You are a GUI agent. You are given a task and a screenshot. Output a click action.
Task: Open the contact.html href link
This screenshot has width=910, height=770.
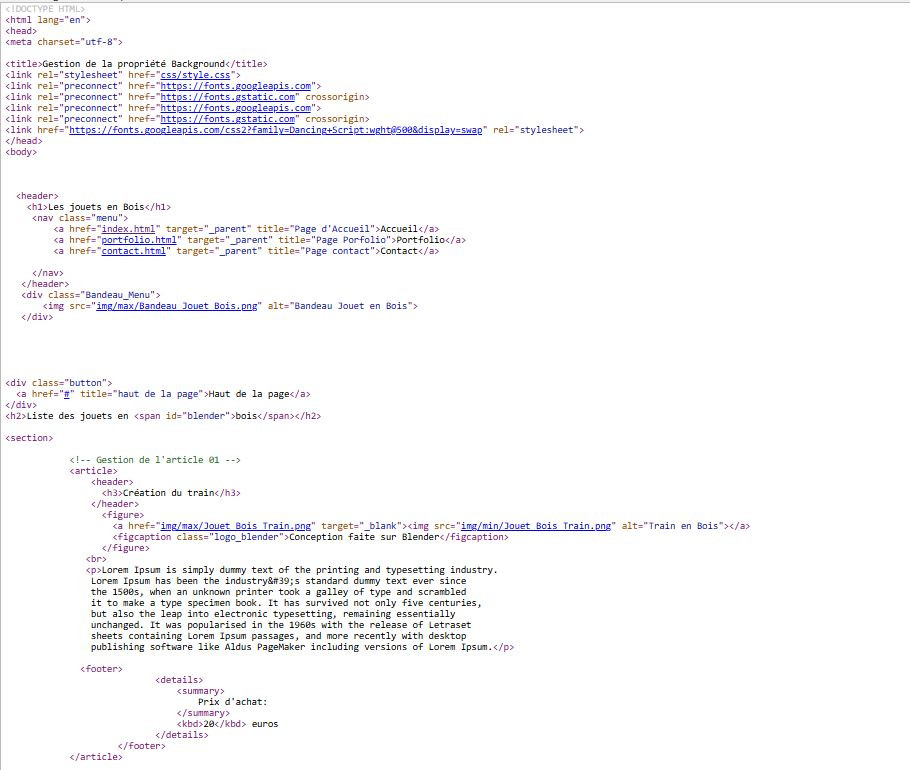click(134, 251)
